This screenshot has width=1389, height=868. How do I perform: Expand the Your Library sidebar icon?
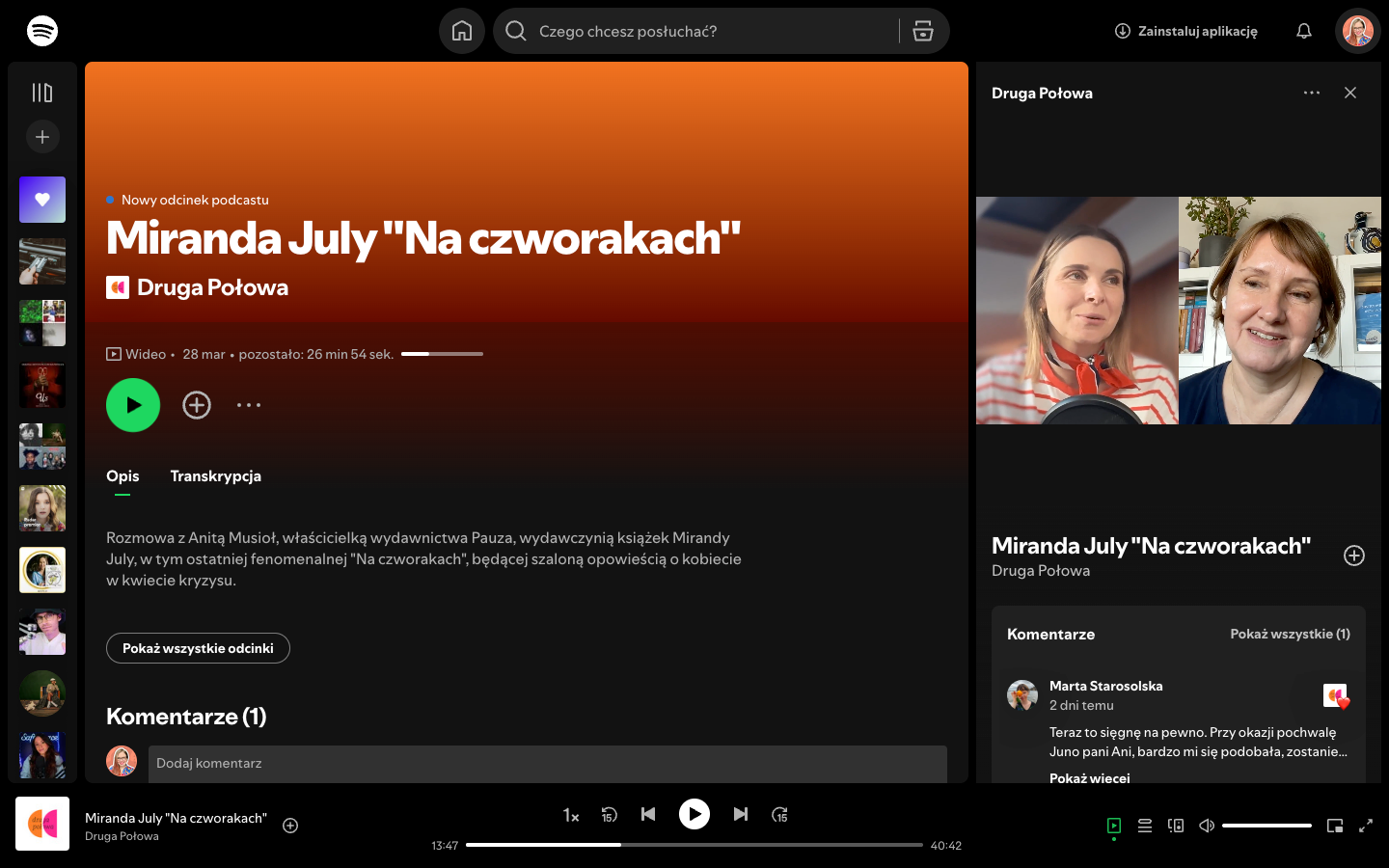pyautogui.click(x=42, y=93)
